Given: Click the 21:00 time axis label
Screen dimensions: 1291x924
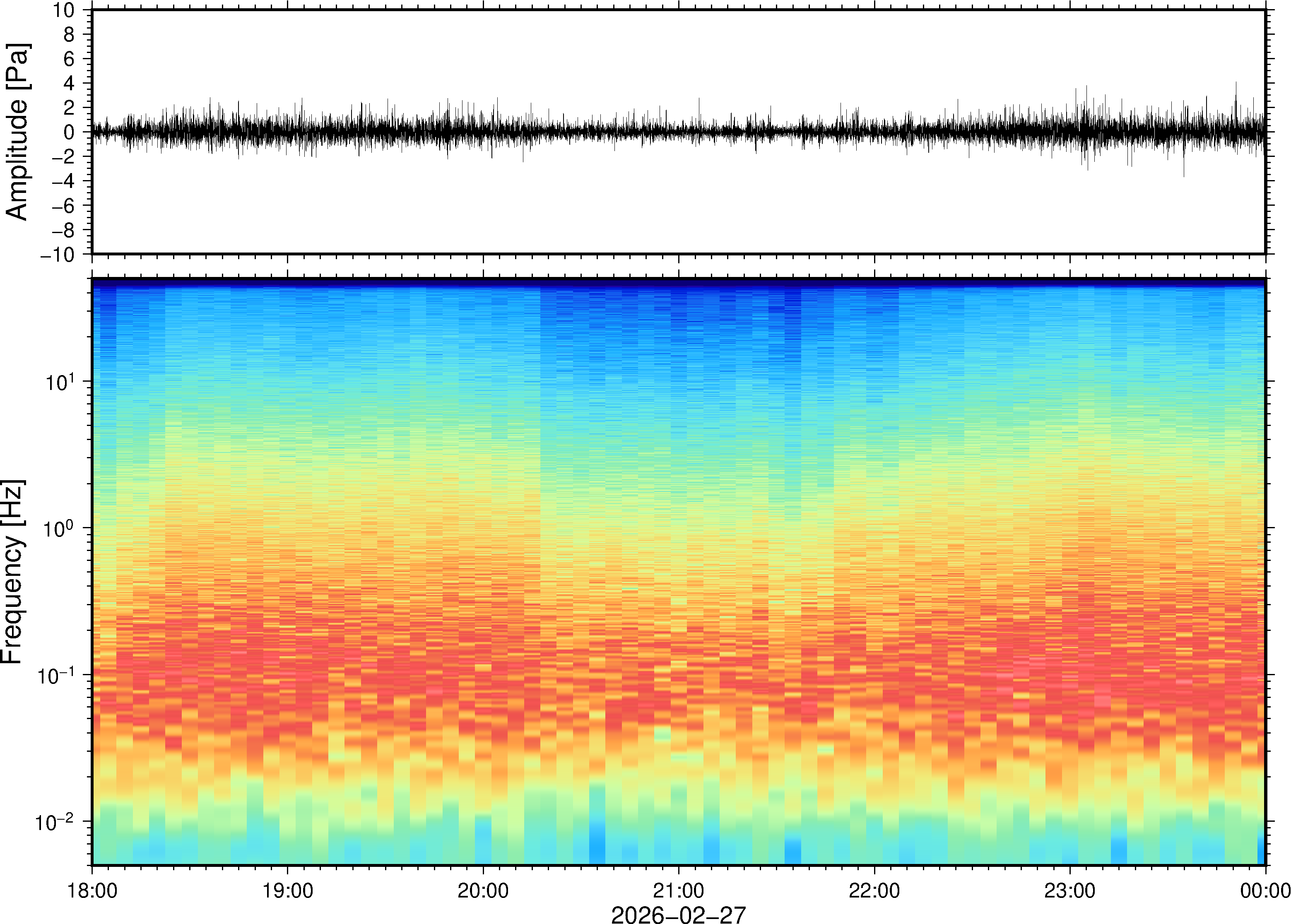Looking at the screenshot, I should click(x=678, y=890).
